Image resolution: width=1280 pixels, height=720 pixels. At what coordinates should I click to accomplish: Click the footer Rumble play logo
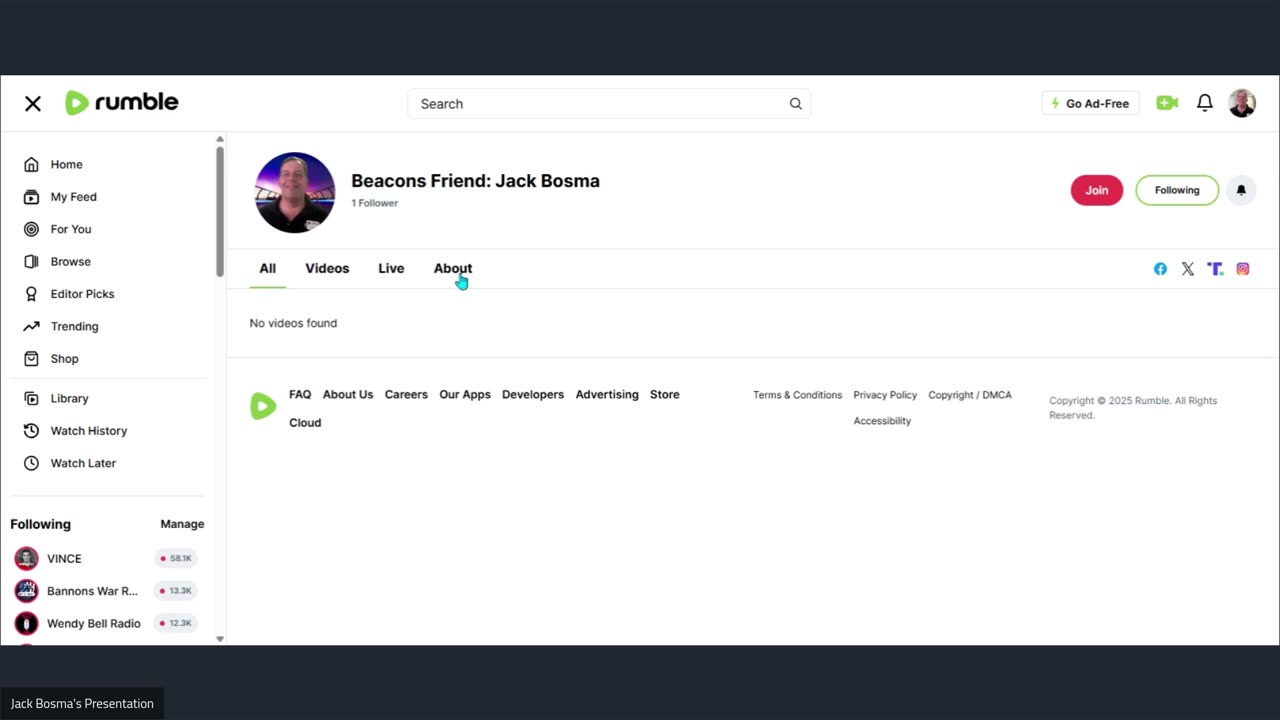[x=263, y=406]
